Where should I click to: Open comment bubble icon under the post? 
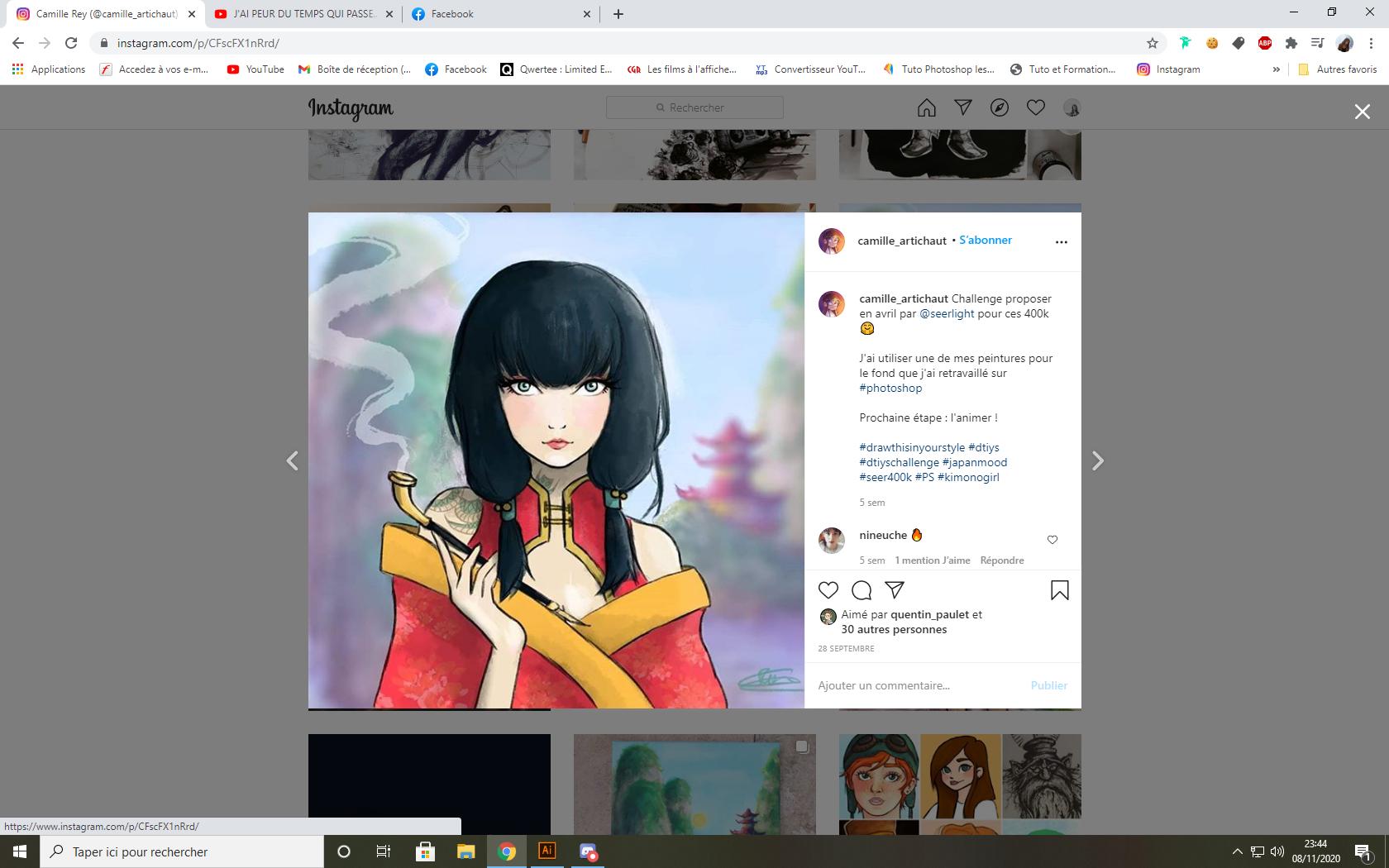[x=862, y=589]
